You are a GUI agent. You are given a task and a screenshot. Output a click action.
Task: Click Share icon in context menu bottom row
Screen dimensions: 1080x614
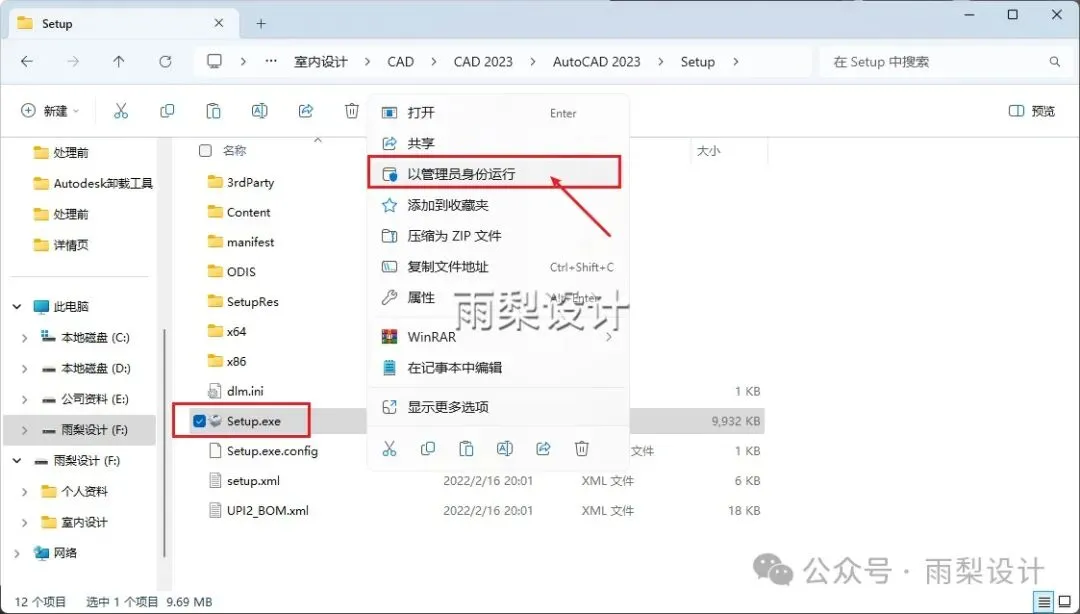click(x=543, y=449)
